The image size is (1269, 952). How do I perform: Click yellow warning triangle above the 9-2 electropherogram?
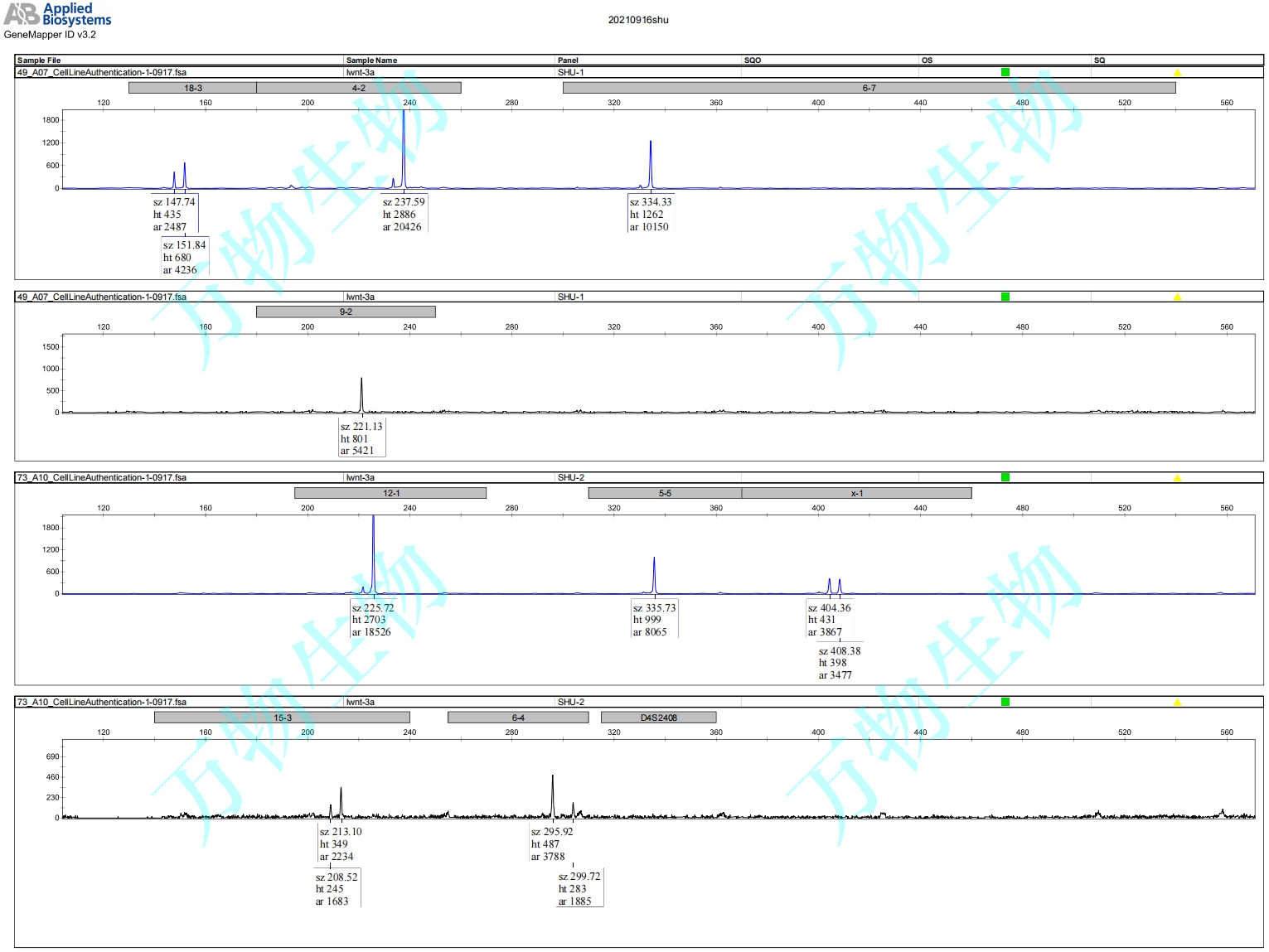coord(1177,297)
